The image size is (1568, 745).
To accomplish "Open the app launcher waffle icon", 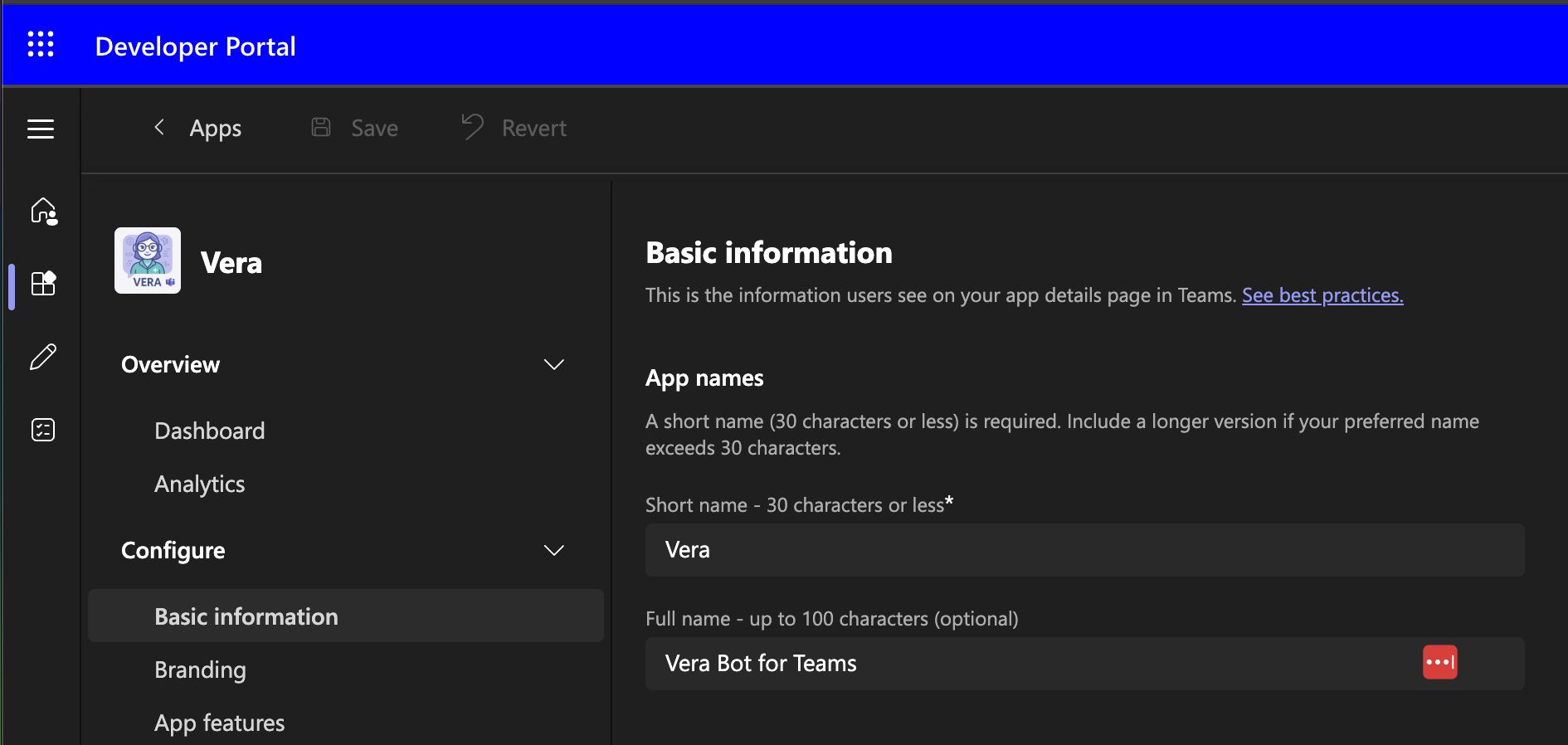I will [x=41, y=44].
